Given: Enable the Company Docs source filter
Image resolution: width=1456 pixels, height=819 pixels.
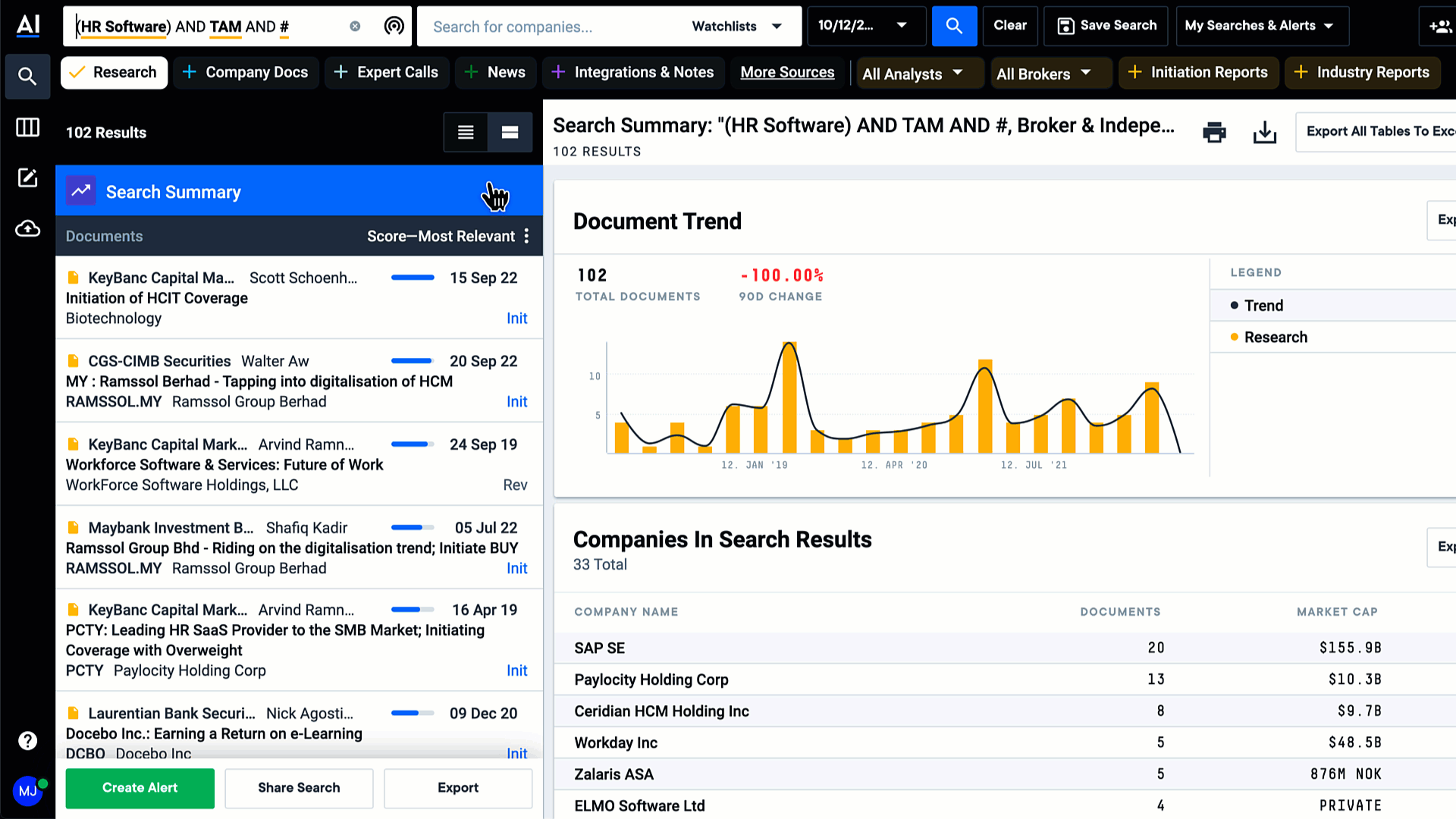Looking at the screenshot, I should tap(246, 73).
